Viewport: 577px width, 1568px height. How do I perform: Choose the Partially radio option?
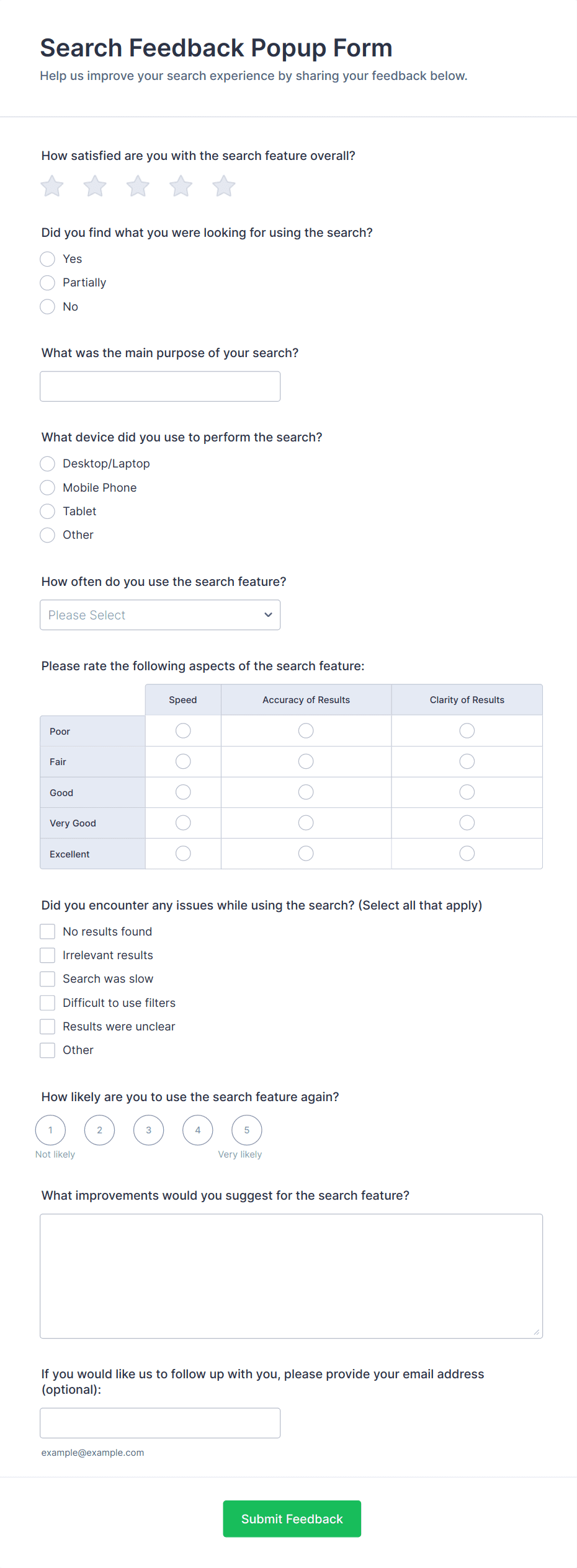(48, 283)
